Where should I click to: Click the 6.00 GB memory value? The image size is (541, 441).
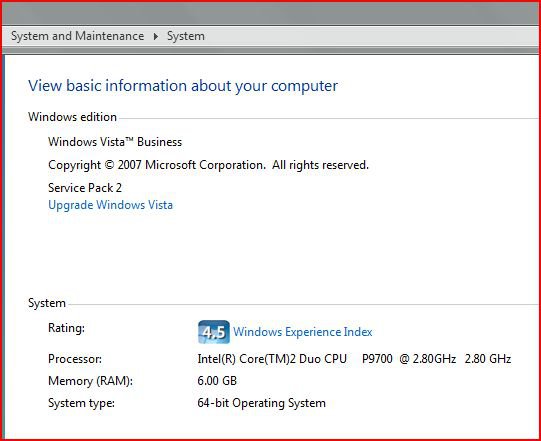tap(217, 381)
